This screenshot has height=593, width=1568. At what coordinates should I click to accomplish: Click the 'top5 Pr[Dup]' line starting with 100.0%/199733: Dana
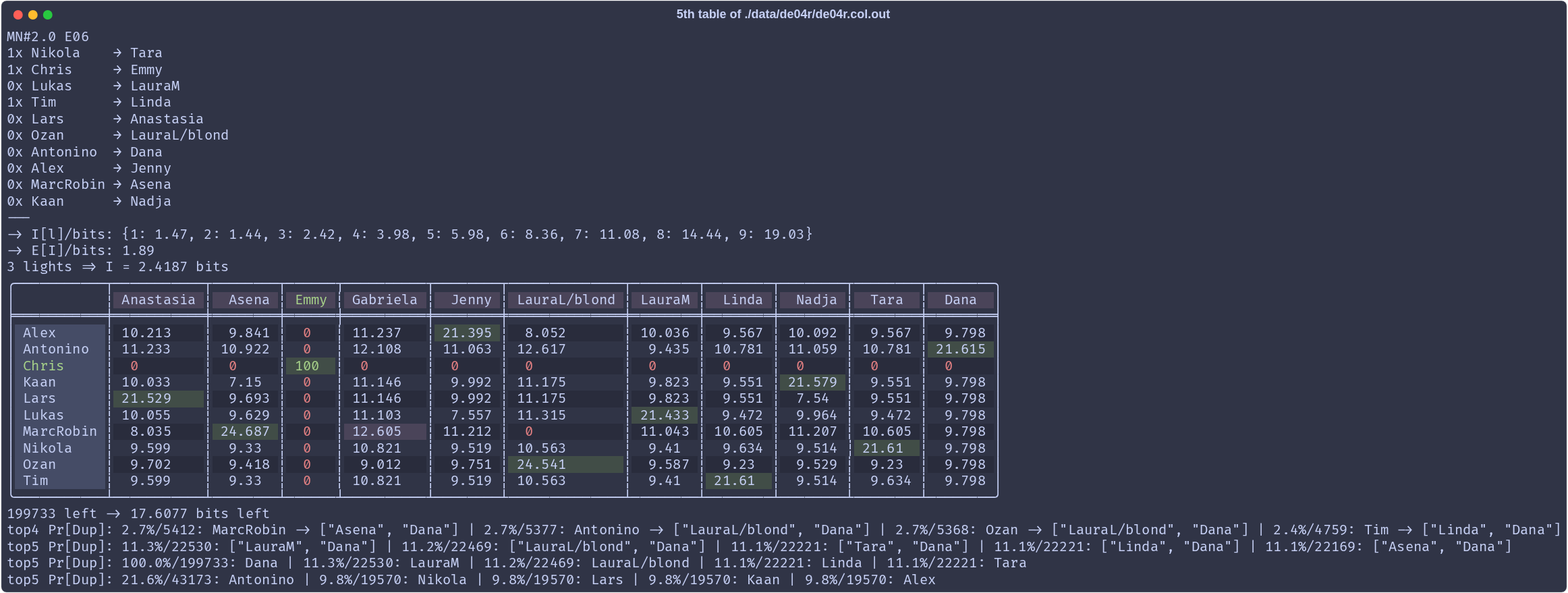516,563
